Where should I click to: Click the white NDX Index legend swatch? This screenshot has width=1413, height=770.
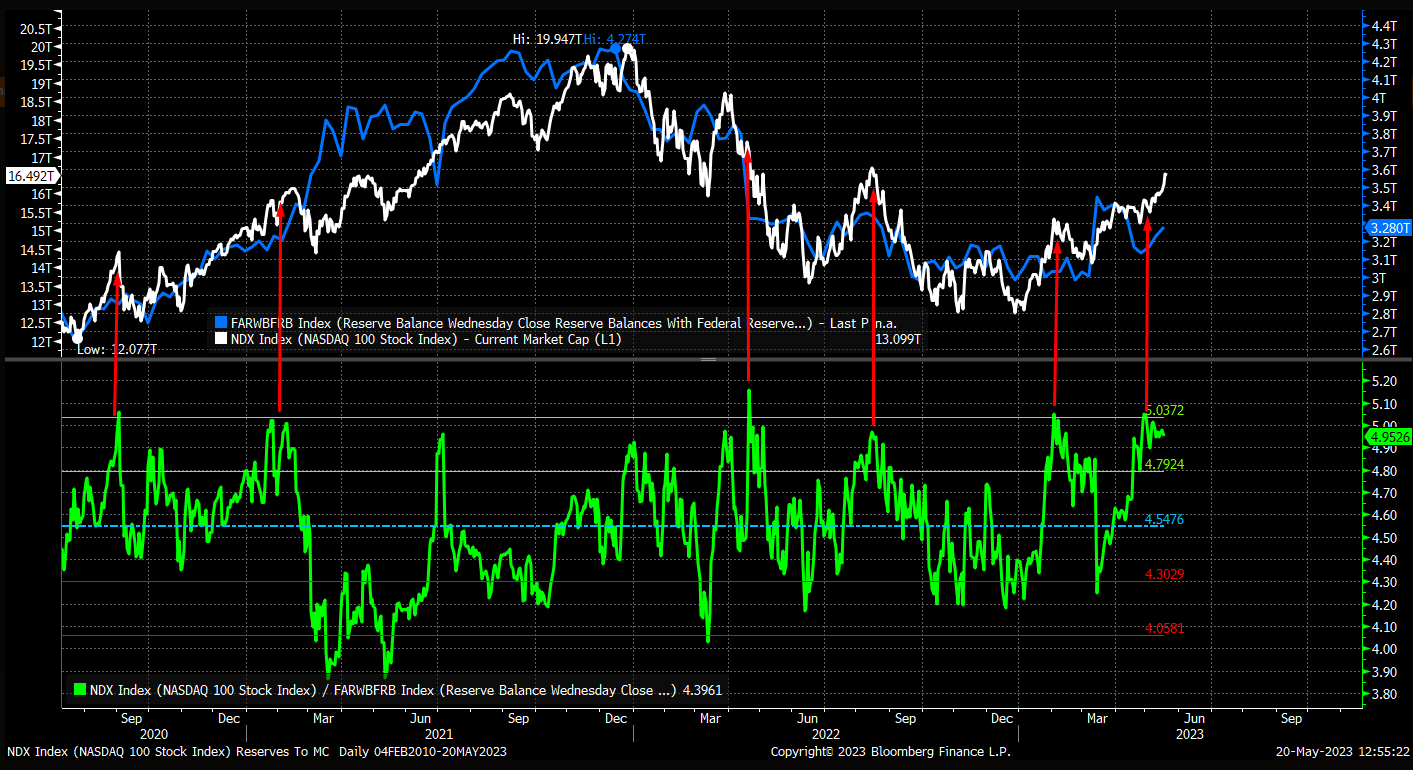click(x=221, y=339)
